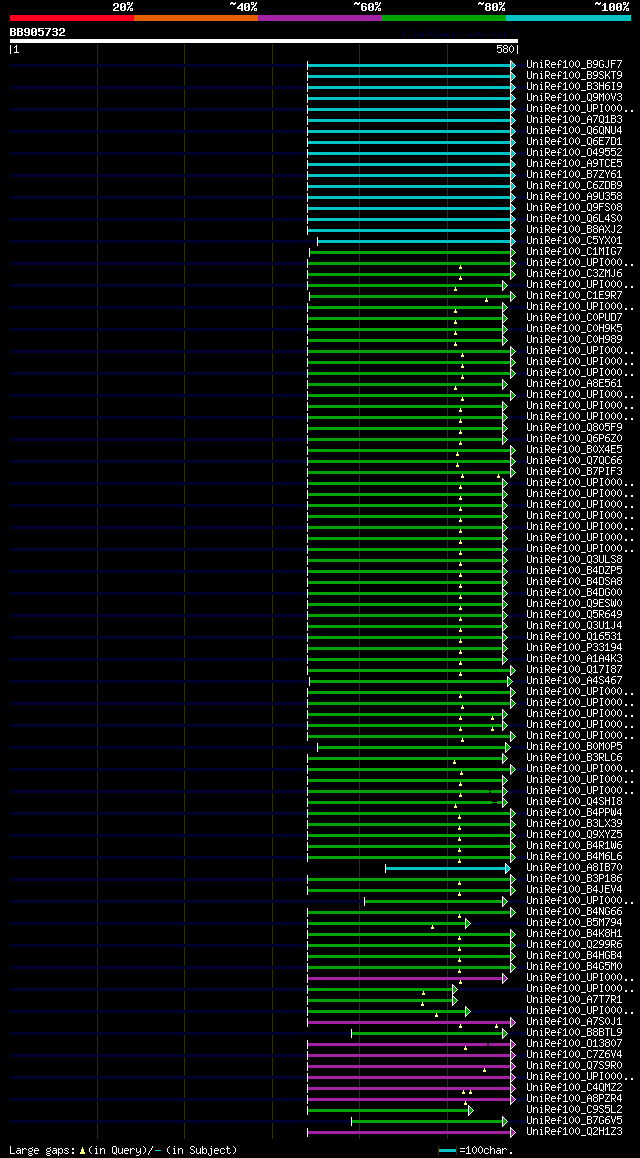Click UniRef100_C3ZMJ6 label
The width and height of the screenshot is (640, 1158).
pos(574,273)
